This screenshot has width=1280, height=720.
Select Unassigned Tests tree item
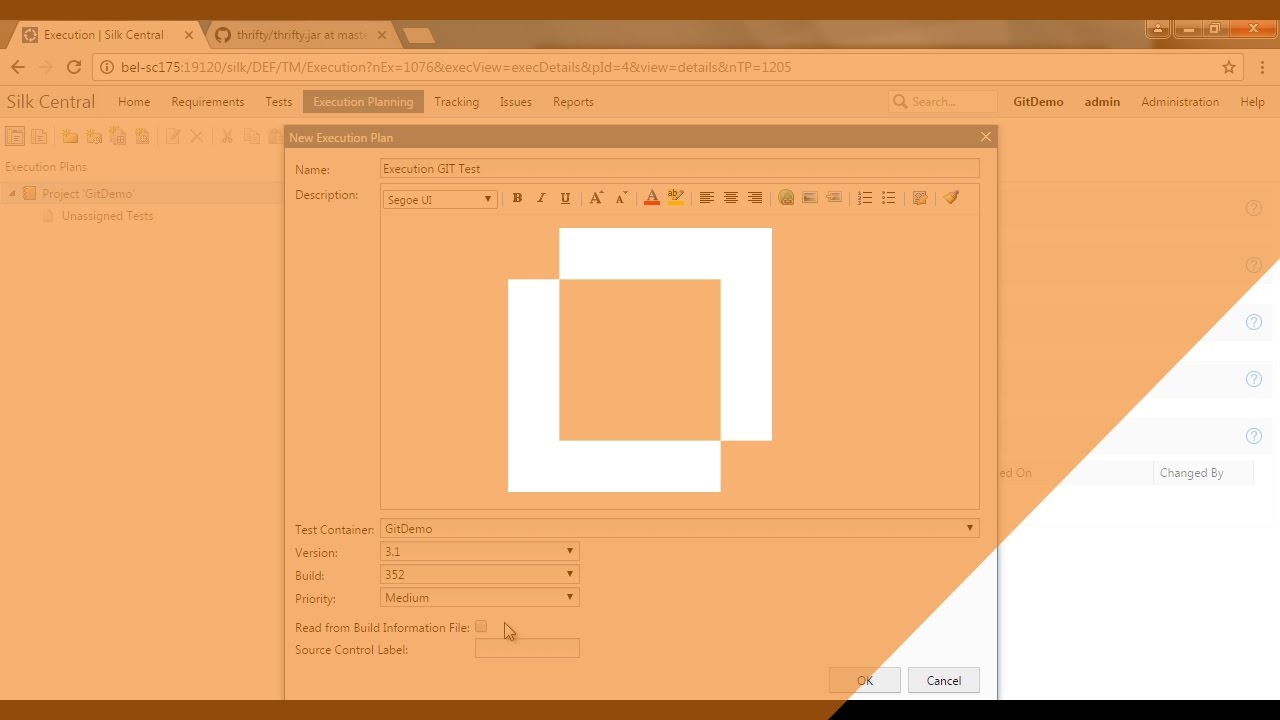coord(107,216)
